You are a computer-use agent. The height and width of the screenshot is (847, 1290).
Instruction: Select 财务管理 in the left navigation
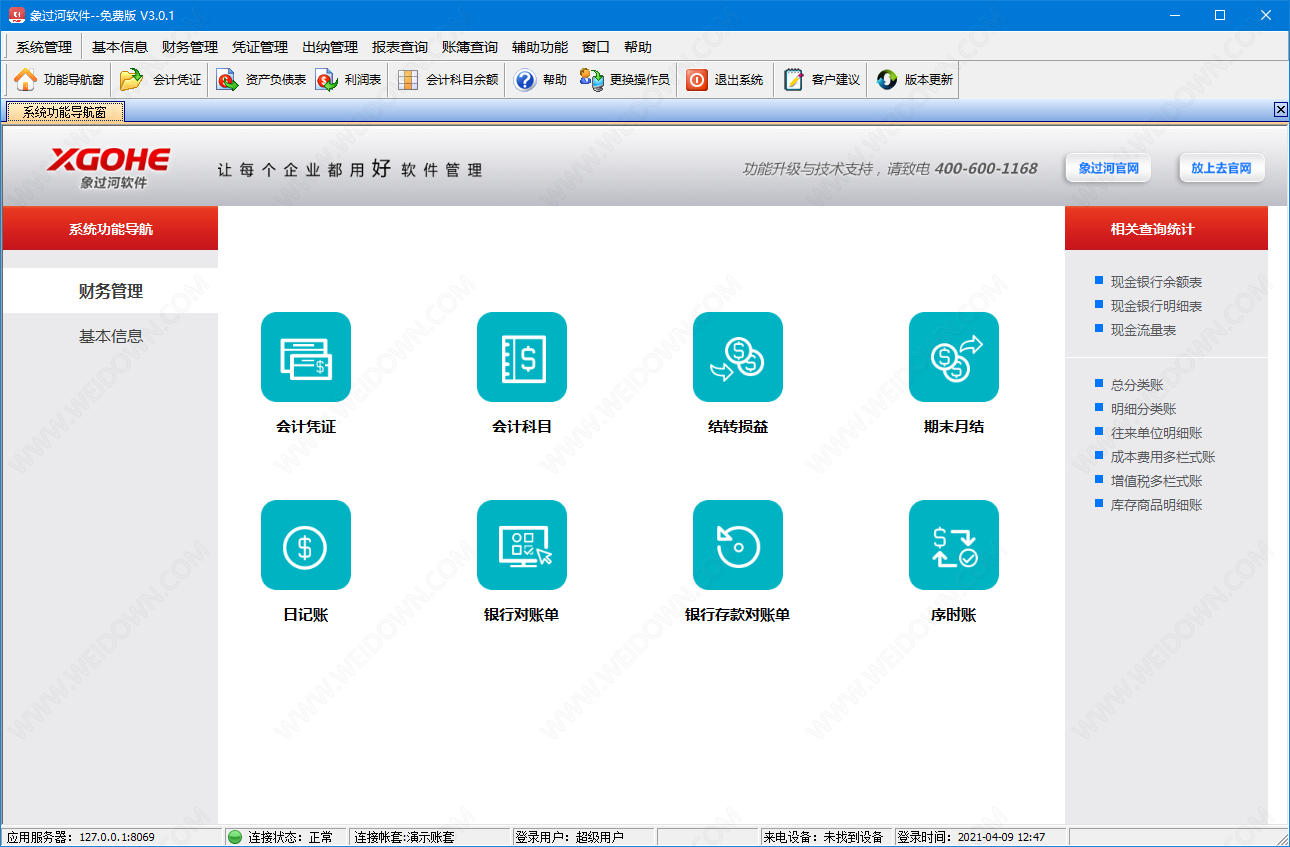pyautogui.click(x=111, y=291)
